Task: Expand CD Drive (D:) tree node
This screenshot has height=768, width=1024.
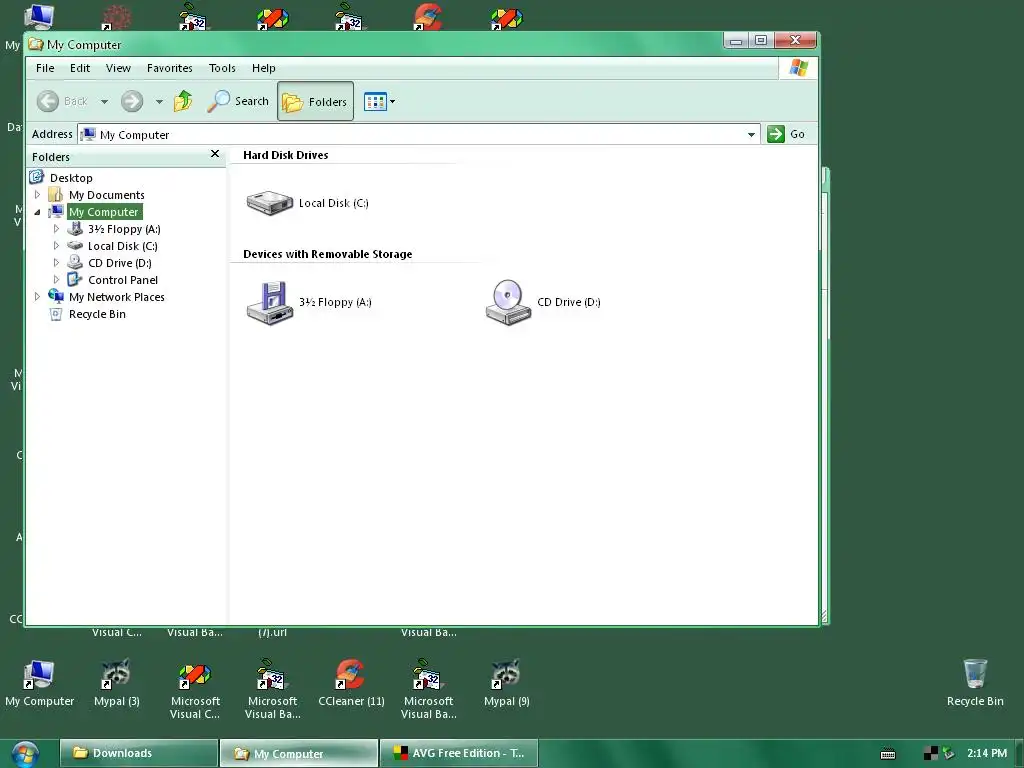Action: click(56, 263)
